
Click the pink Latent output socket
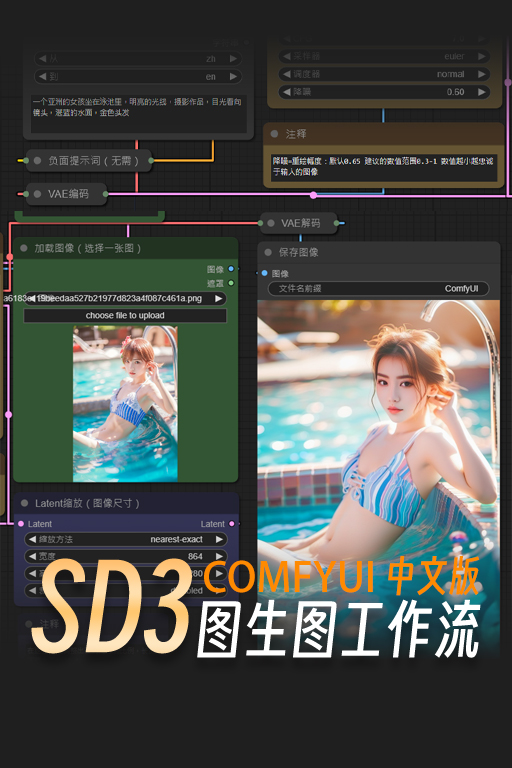click(232, 524)
